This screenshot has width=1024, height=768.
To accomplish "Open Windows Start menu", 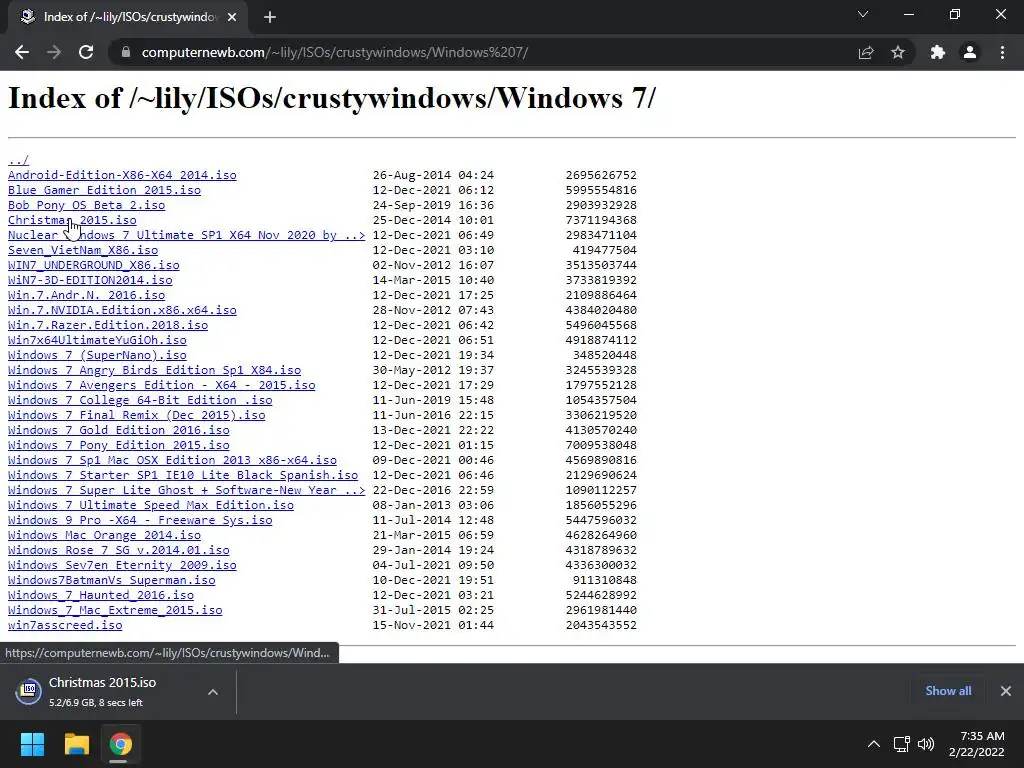I will coord(32,744).
